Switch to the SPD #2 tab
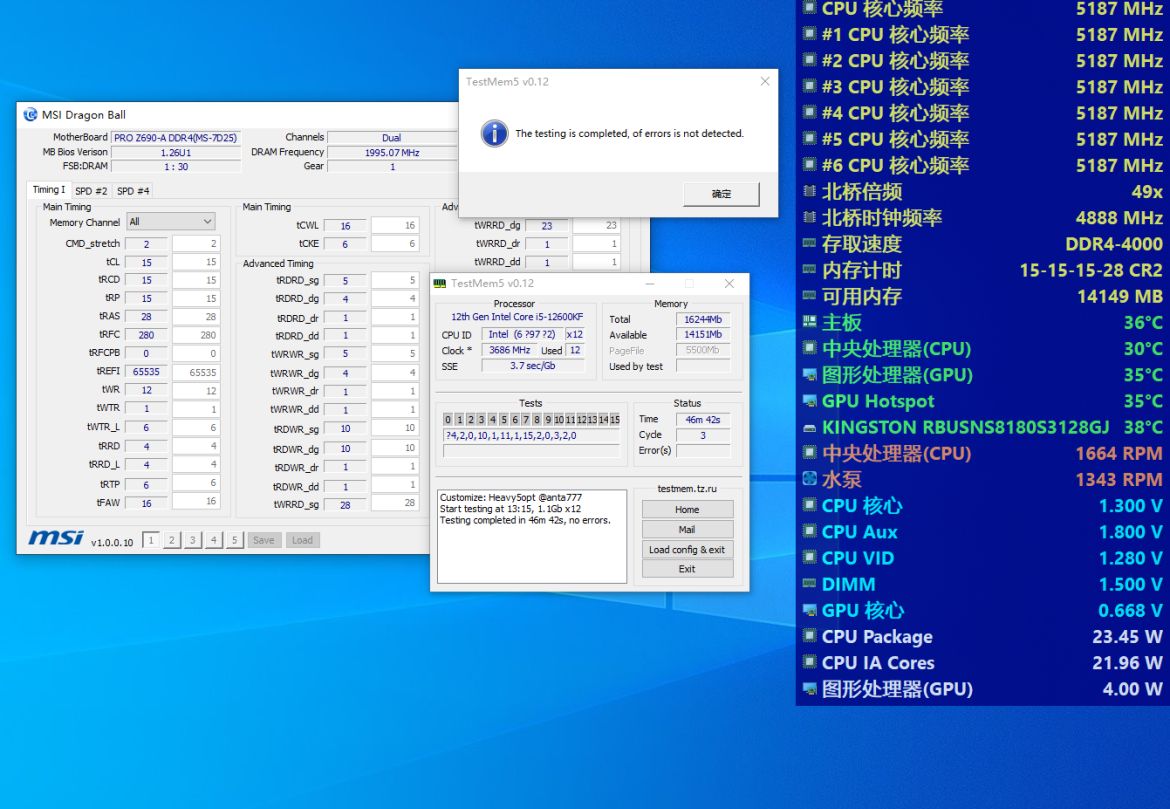This screenshot has height=809, width=1170. click(91, 191)
